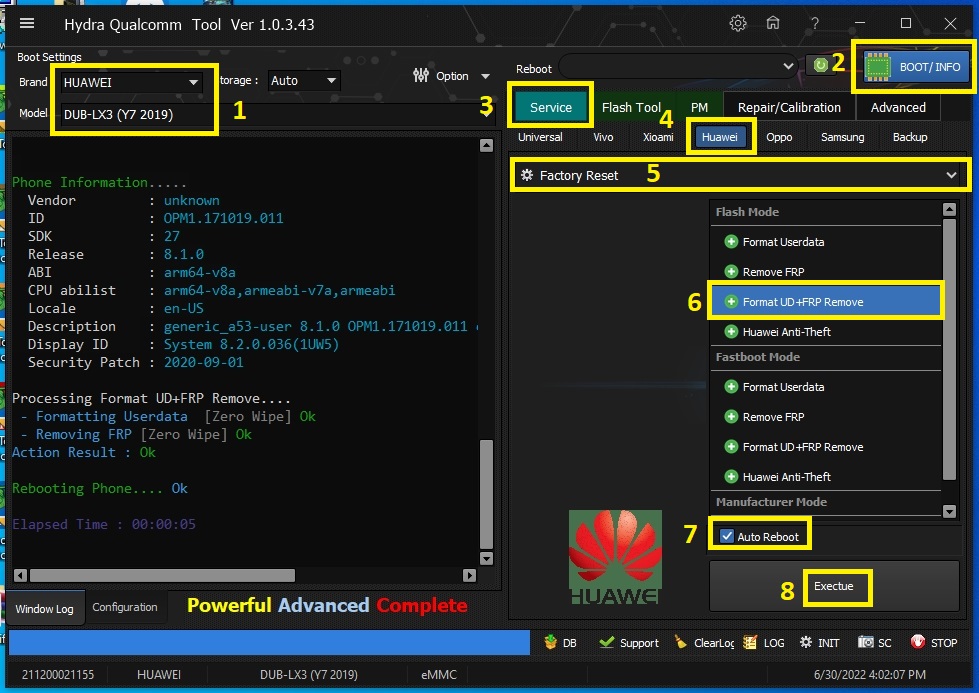Click the Huawei logo image

[615, 558]
